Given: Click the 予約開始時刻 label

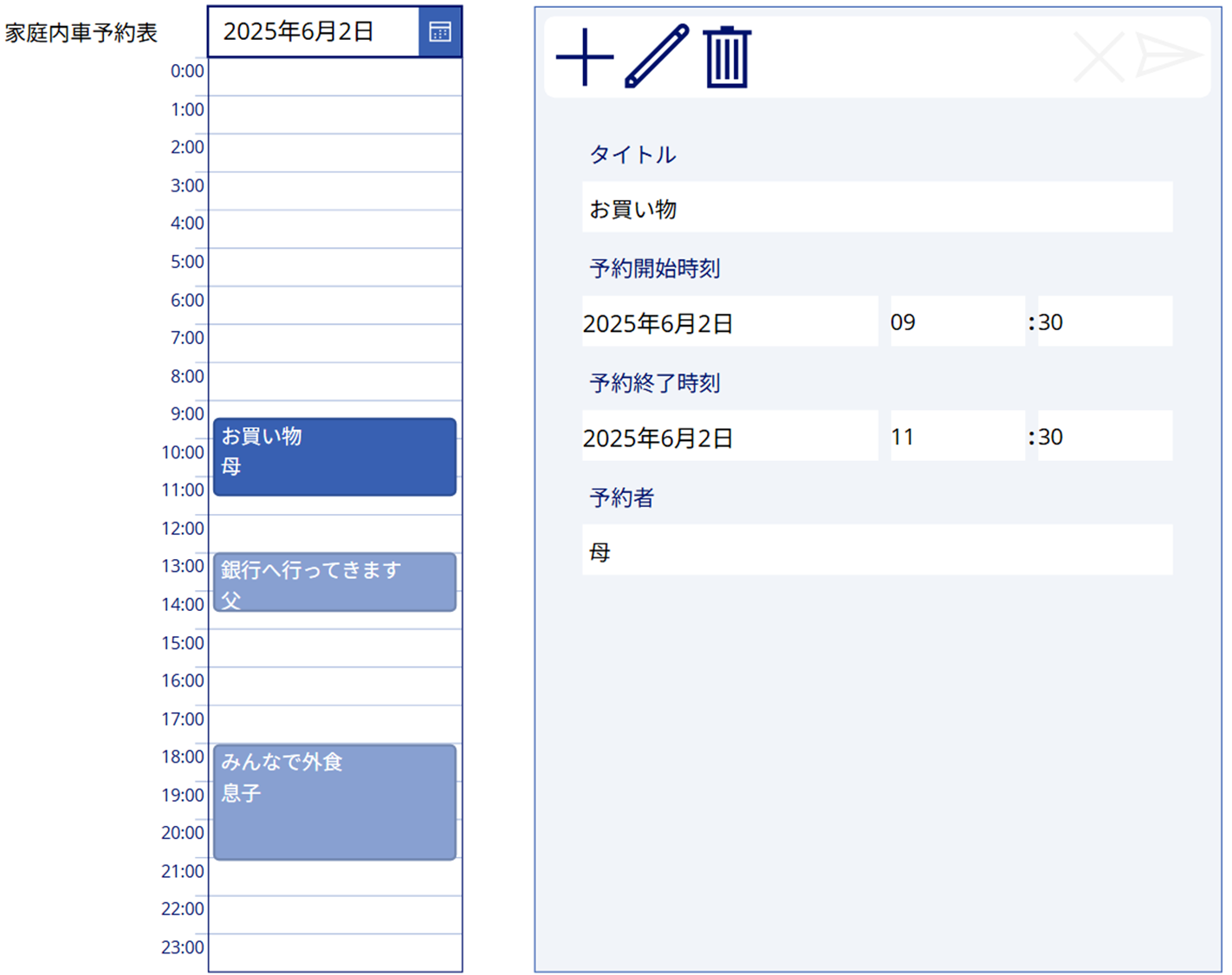Looking at the screenshot, I should (655, 269).
